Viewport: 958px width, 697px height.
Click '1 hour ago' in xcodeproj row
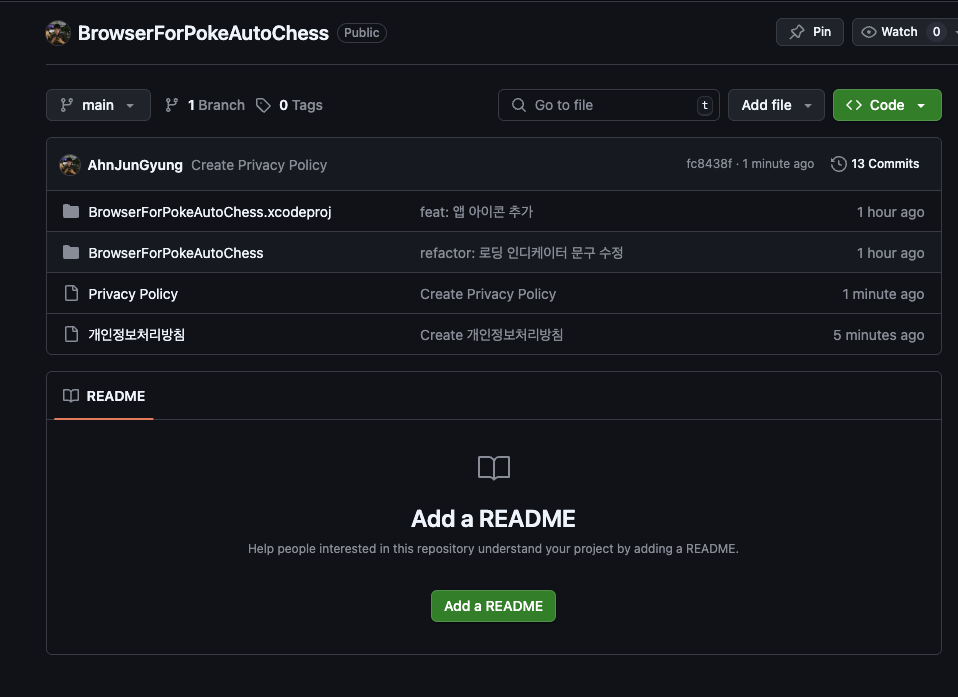tap(890, 212)
